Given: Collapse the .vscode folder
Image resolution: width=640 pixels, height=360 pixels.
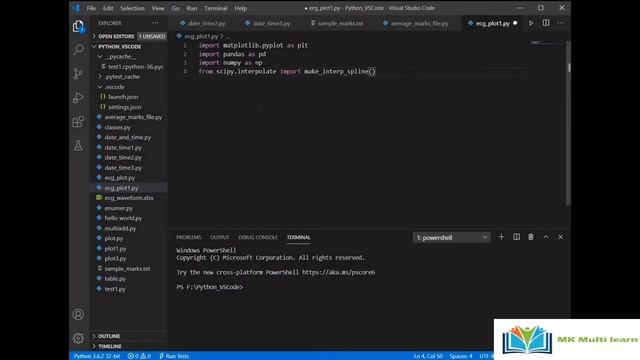Looking at the screenshot, I should tap(129, 87).
